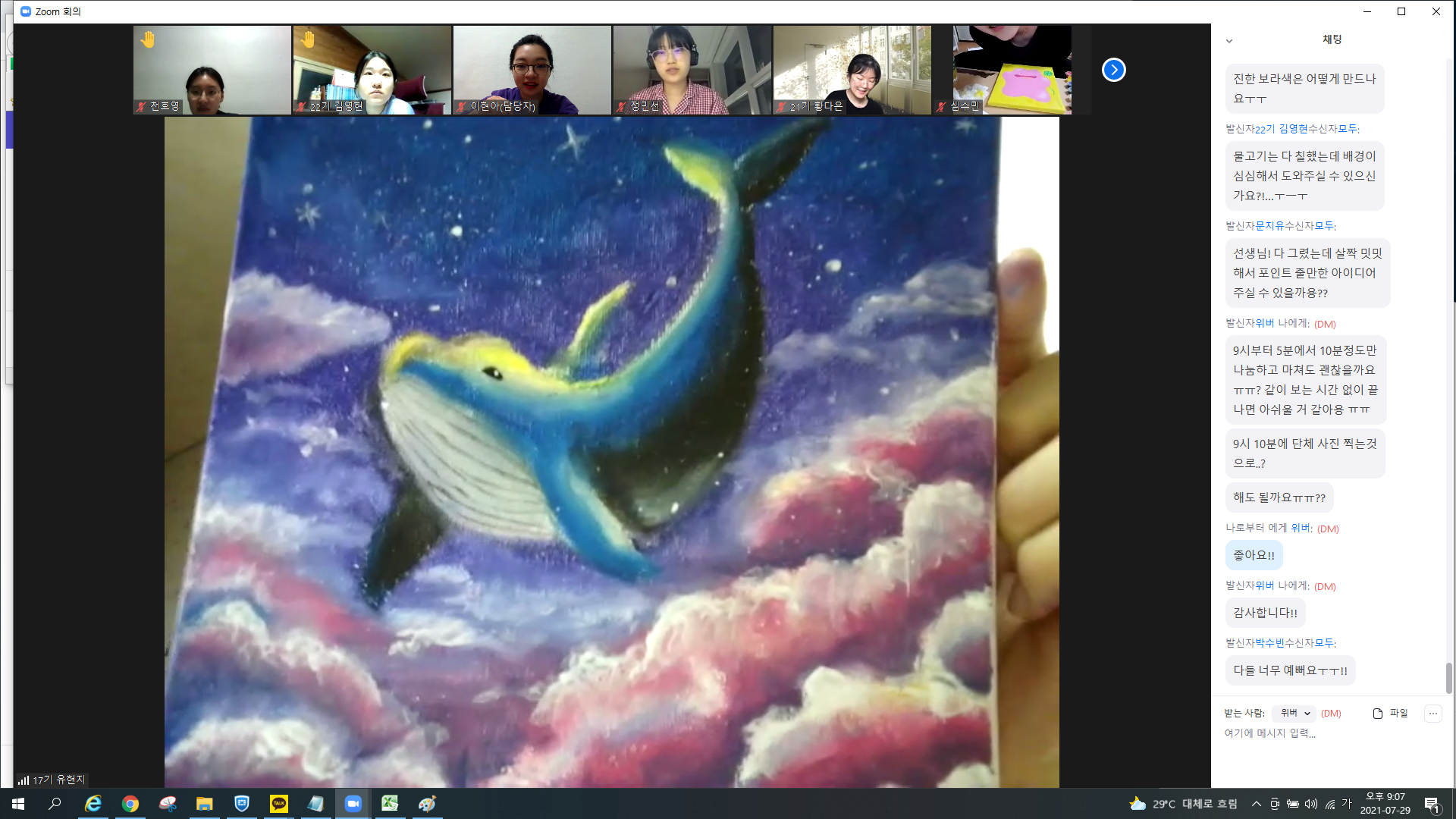The height and width of the screenshot is (819, 1456).
Task: Maximize the Zoom 회의 window
Action: pyautogui.click(x=1401, y=11)
